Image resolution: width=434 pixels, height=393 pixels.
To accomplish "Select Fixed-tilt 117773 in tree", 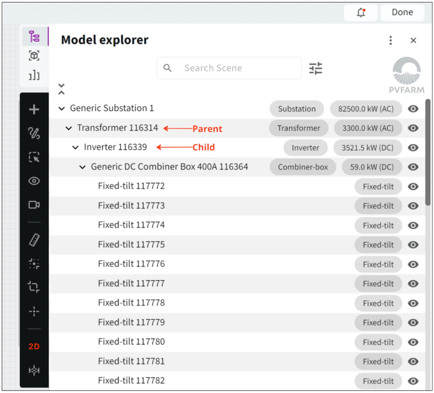I will (x=131, y=206).
